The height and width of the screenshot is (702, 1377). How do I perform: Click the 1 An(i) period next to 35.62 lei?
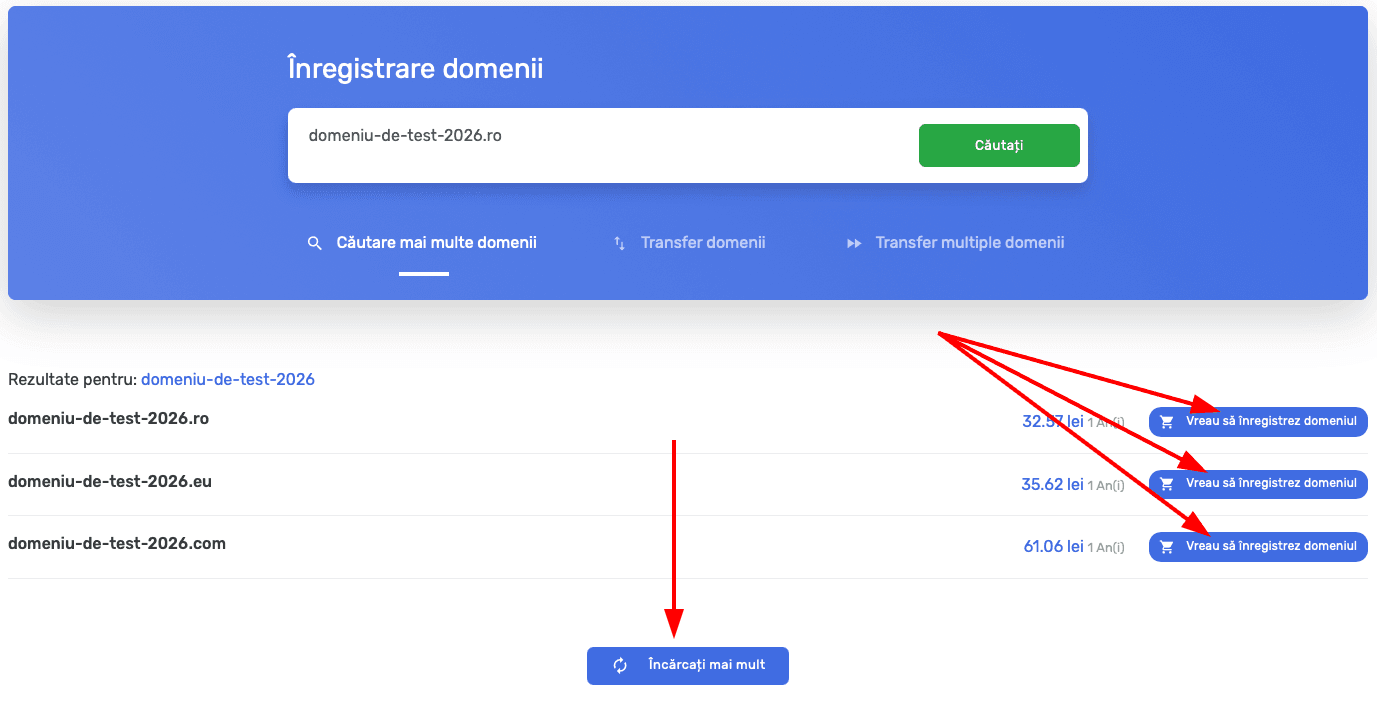click(x=1106, y=486)
